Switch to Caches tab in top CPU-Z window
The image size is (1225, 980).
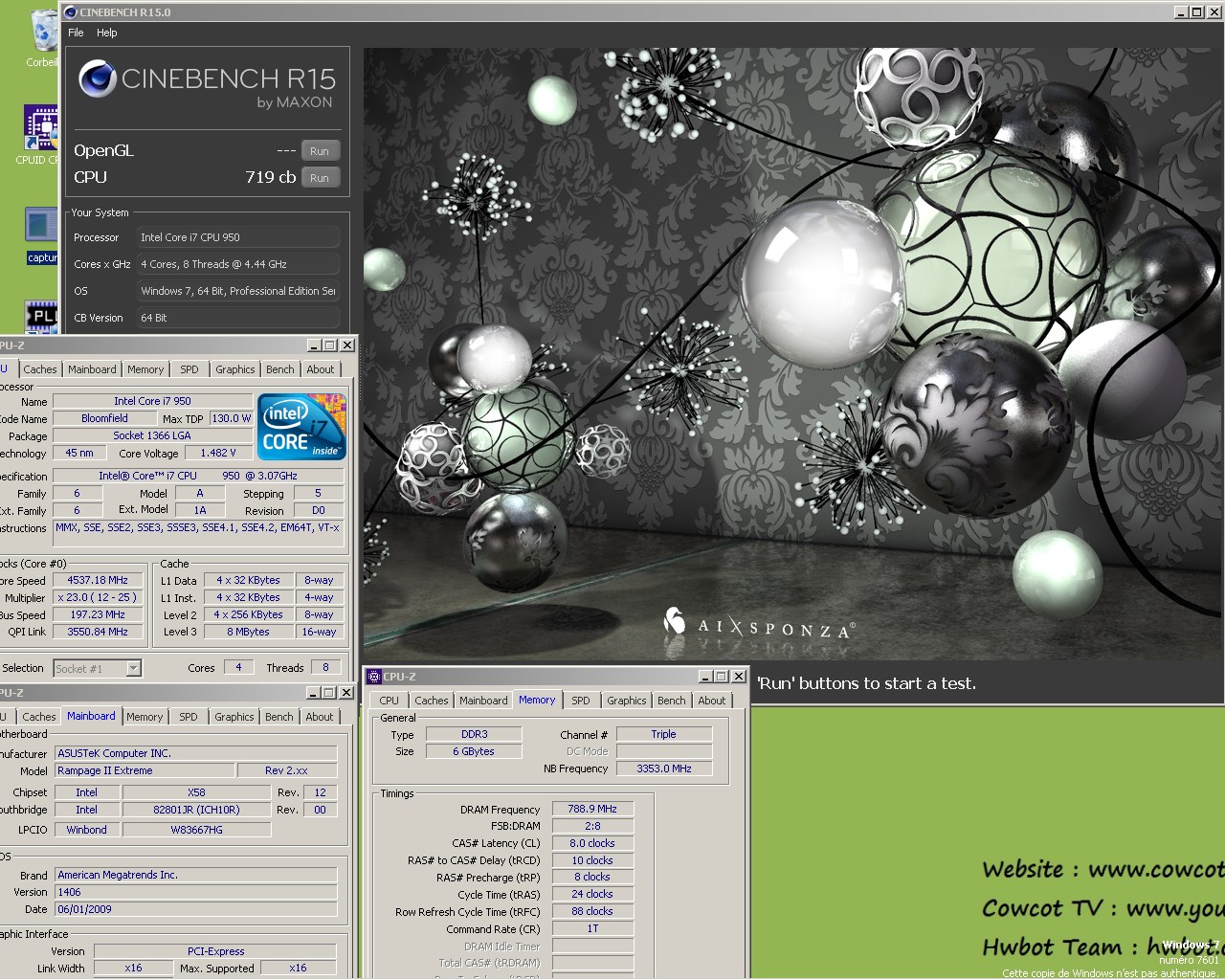[x=40, y=369]
